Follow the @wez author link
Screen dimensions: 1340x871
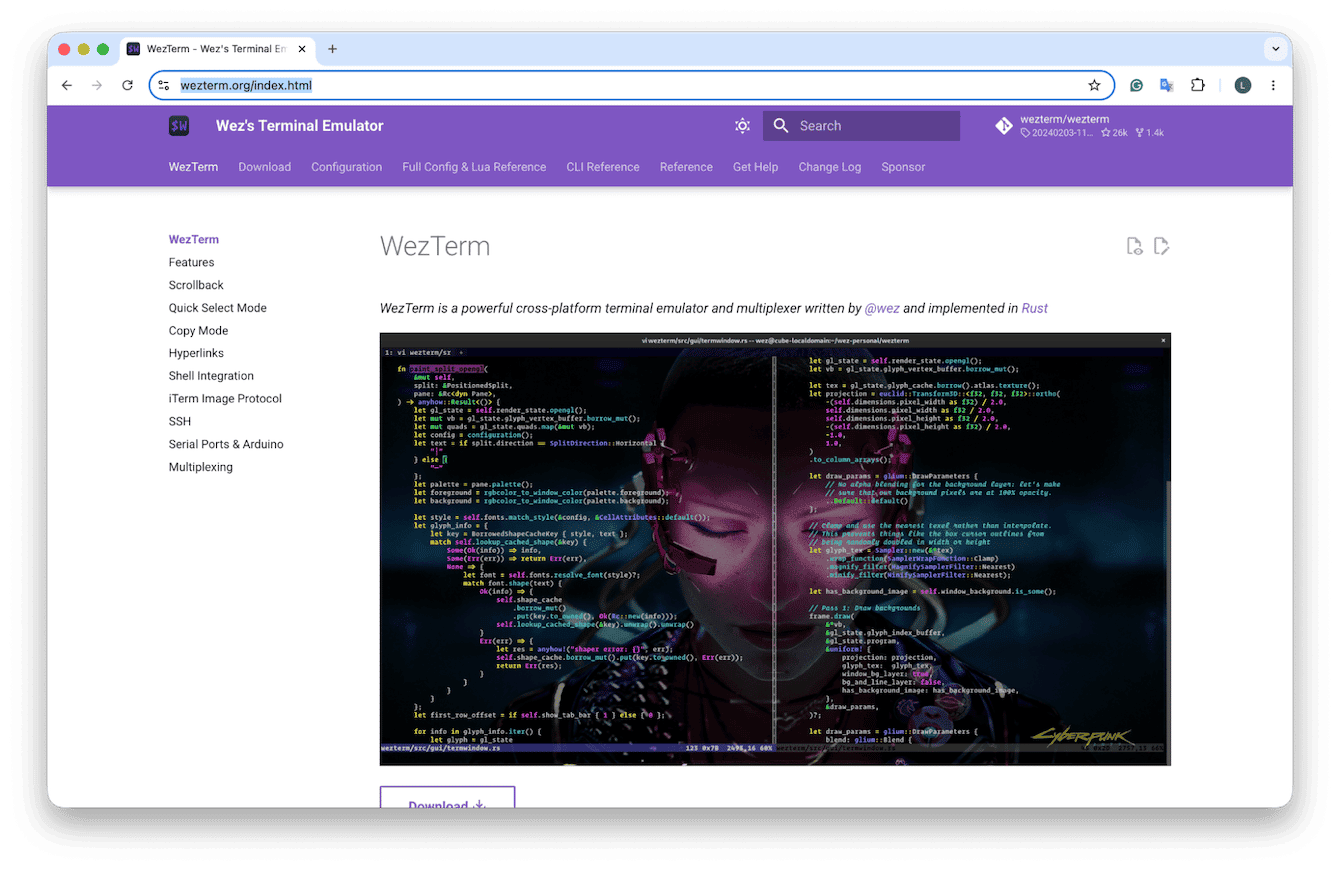[x=882, y=309]
